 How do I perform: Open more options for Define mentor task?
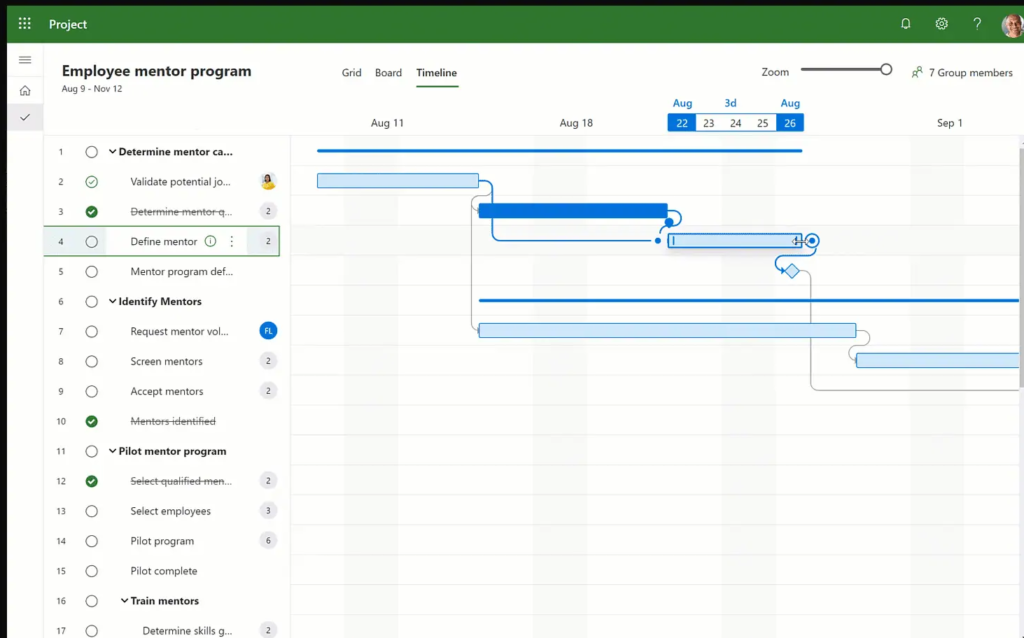232,241
